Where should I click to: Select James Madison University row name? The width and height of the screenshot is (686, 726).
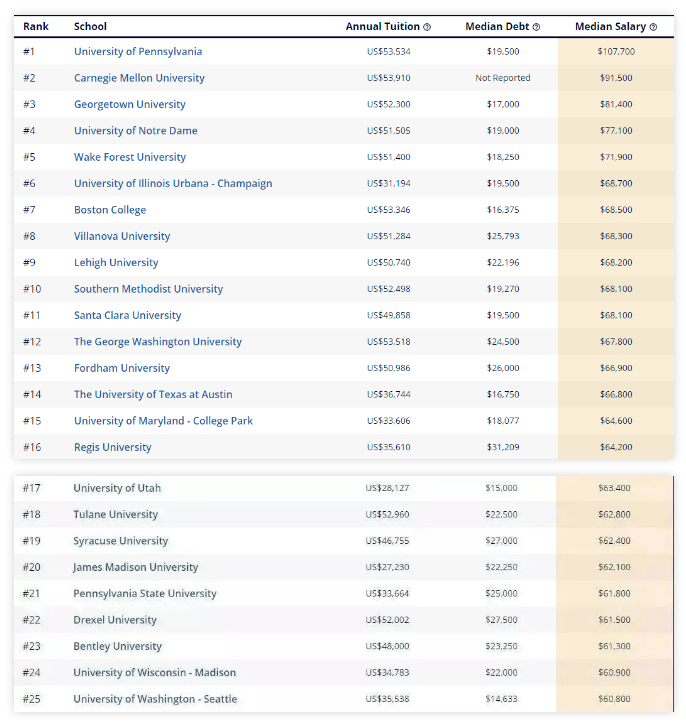(136, 567)
